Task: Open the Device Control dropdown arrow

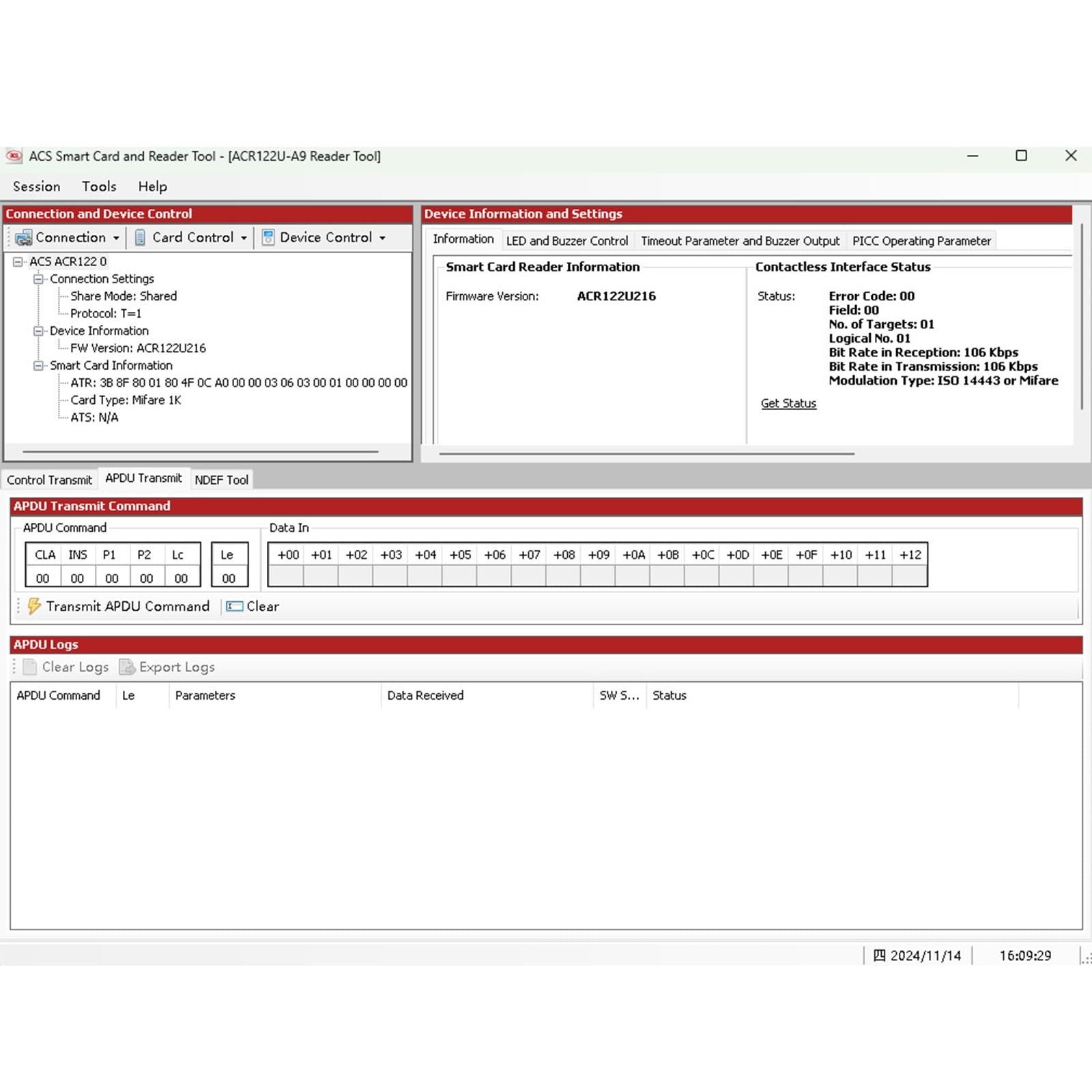Action: (x=382, y=238)
